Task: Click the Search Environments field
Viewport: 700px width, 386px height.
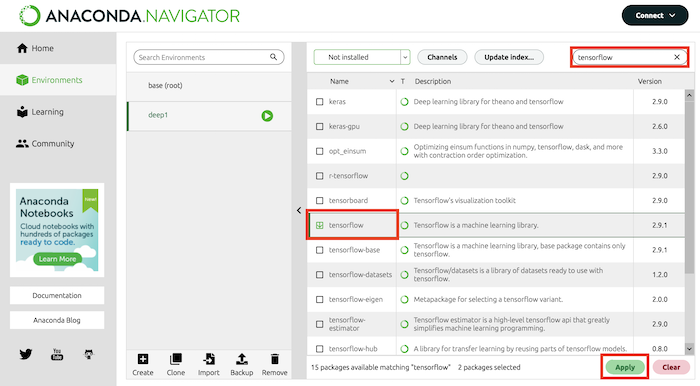Action: pos(208,57)
